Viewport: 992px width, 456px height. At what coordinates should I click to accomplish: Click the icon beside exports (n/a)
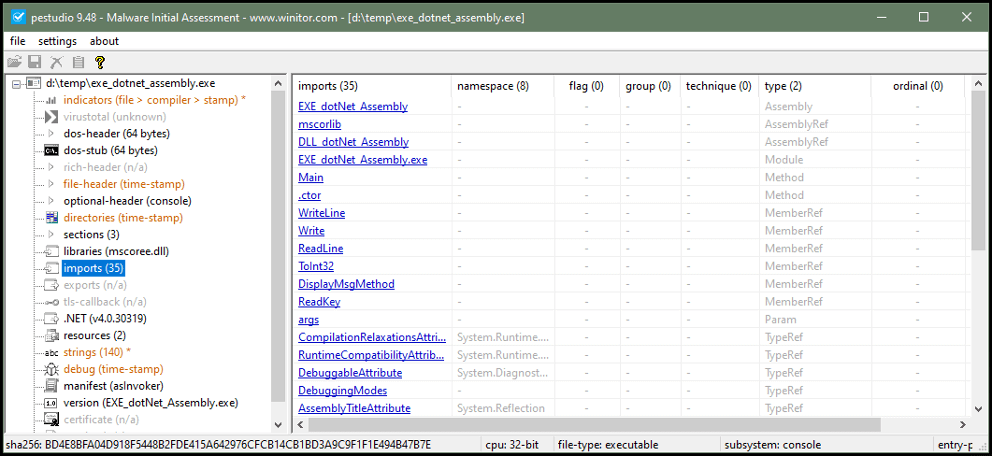[x=51, y=285]
